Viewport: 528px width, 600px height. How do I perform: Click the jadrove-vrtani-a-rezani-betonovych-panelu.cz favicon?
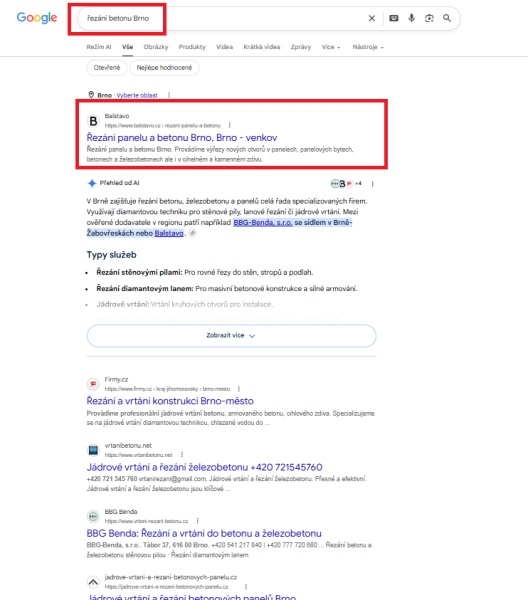click(93, 582)
